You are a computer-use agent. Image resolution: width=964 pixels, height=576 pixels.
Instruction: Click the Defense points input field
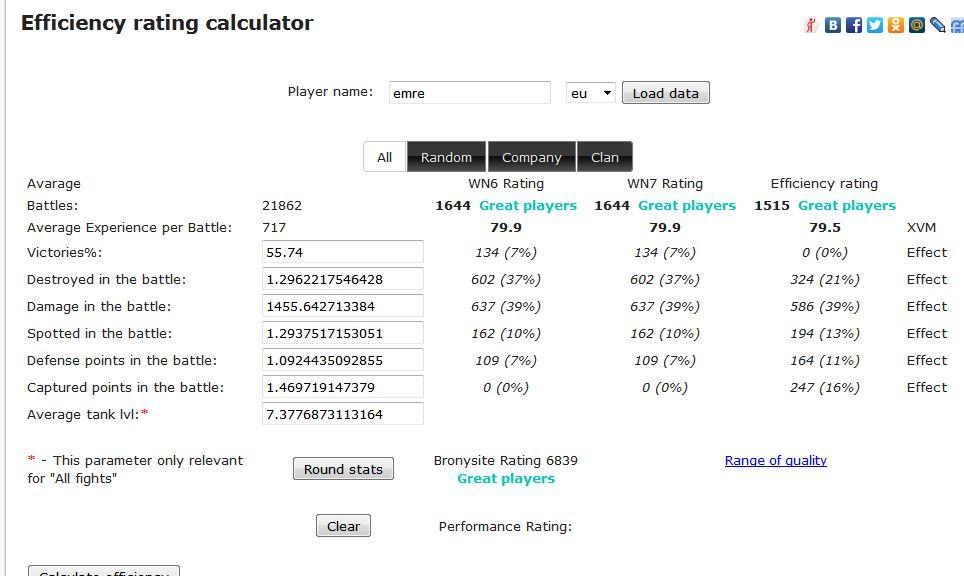click(x=342, y=360)
